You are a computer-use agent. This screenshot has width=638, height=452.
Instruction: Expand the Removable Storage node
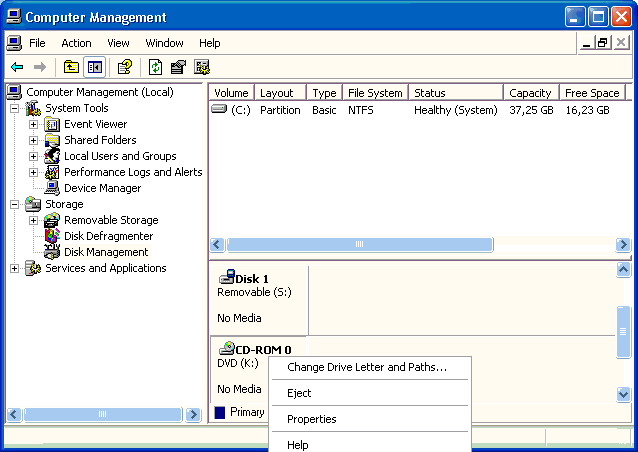[34, 221]
